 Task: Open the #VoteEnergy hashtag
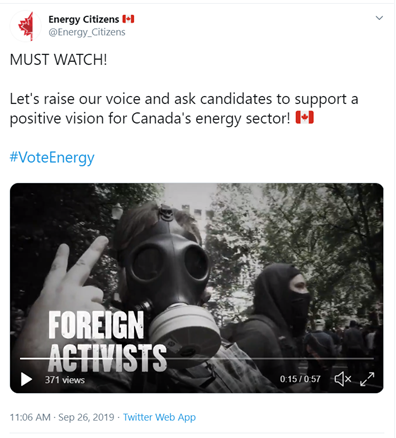52,157
